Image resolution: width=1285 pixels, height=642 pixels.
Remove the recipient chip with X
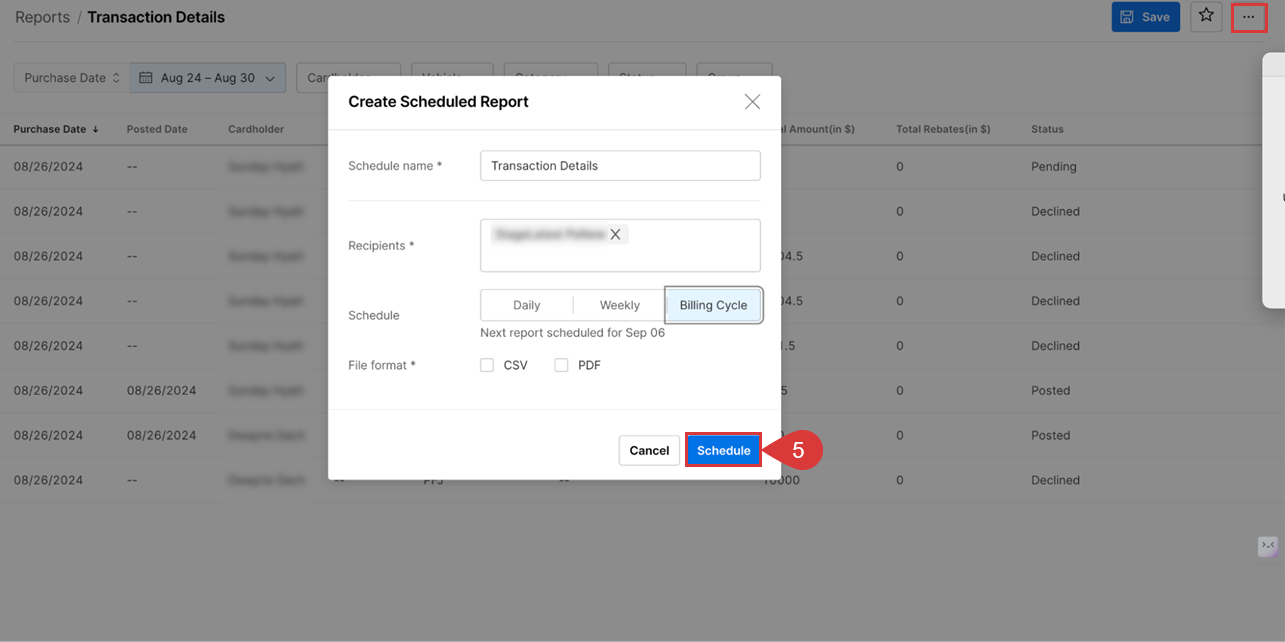click(x=616, y=234)
